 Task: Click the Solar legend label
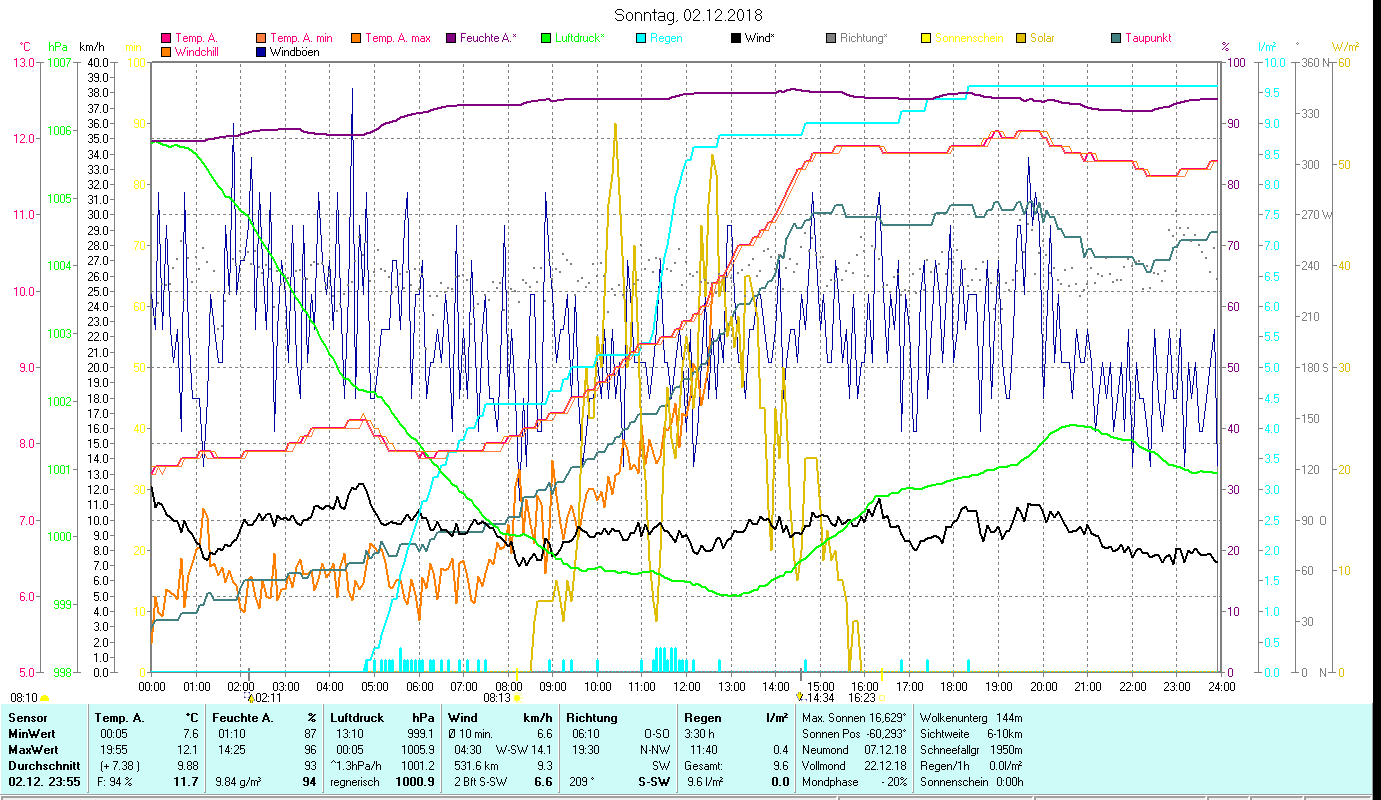pos(1042,39)
